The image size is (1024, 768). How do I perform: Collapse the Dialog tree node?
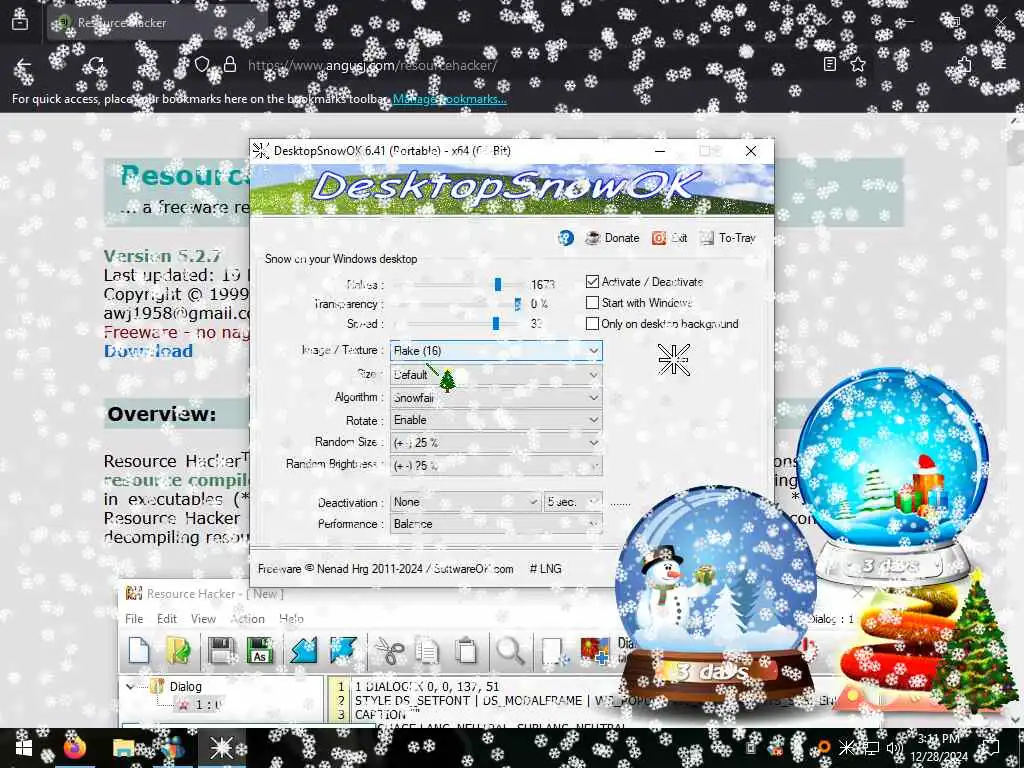point(130,686)
